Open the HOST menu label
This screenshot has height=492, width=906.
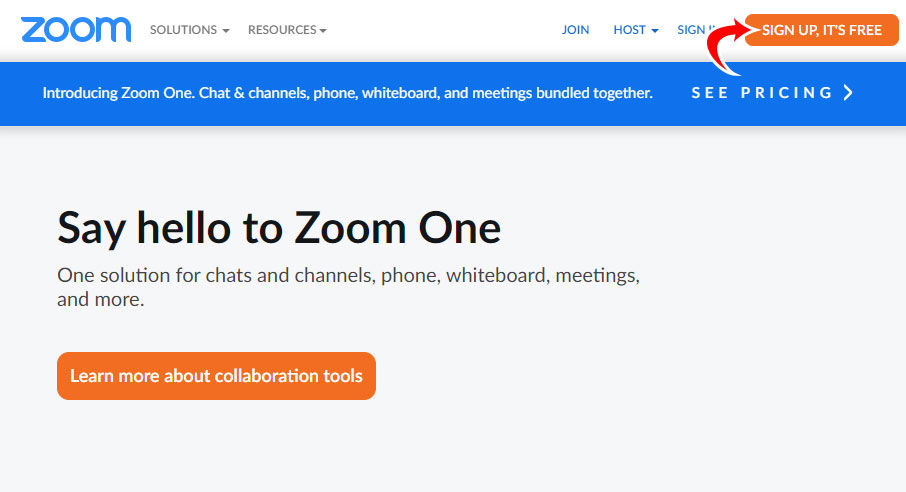629,29
